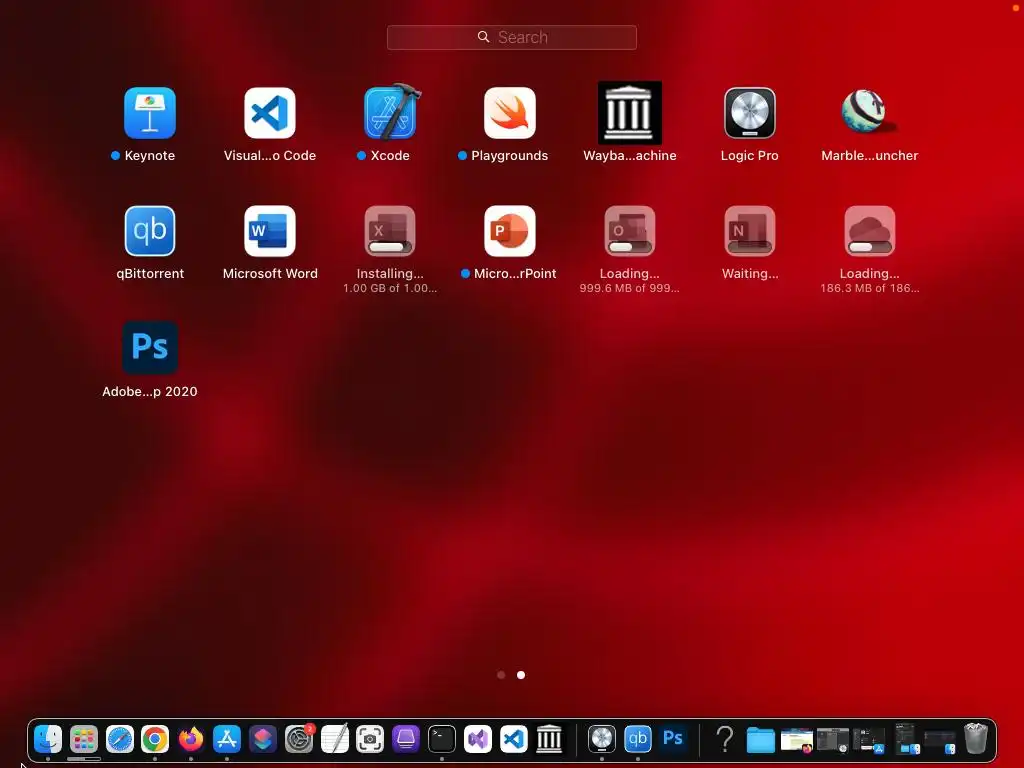Open Firefox from the Dock
Screen dimensions: 1024x768
(191, 739)
